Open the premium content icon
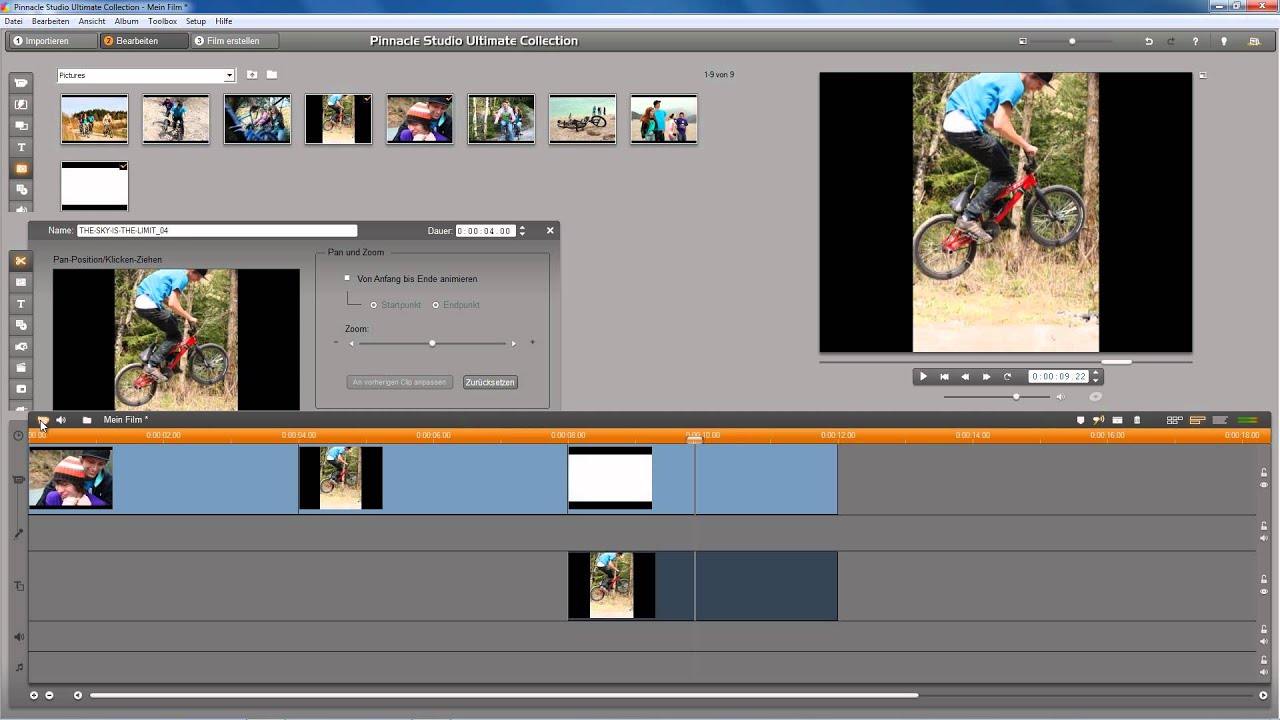This screenshot has height=720, width=1280. [1254, 41]
